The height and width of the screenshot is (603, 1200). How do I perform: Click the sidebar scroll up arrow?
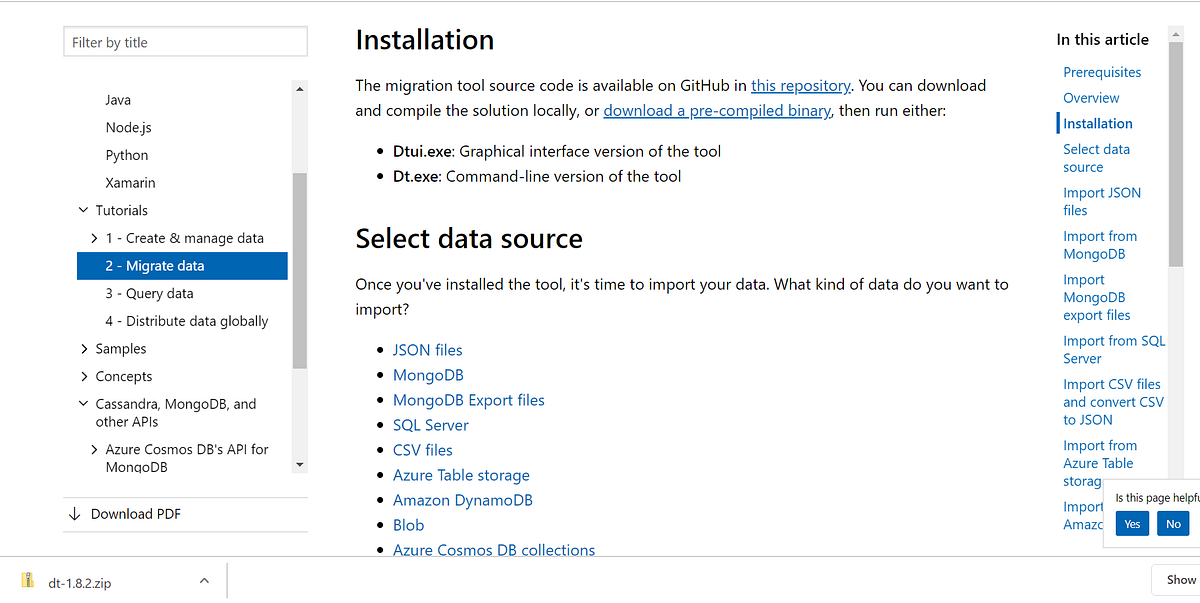click(x=300, y=89)
